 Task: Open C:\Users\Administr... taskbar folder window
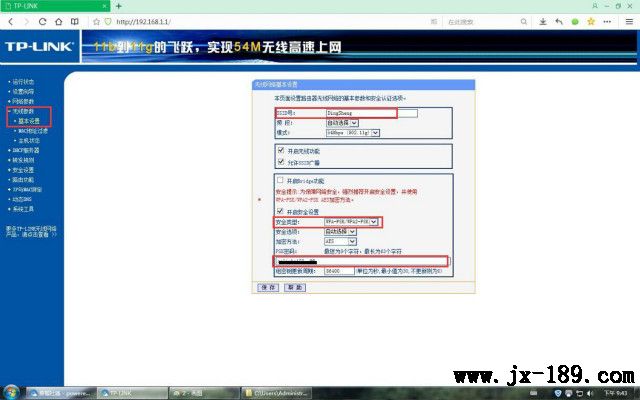[277, 393]
